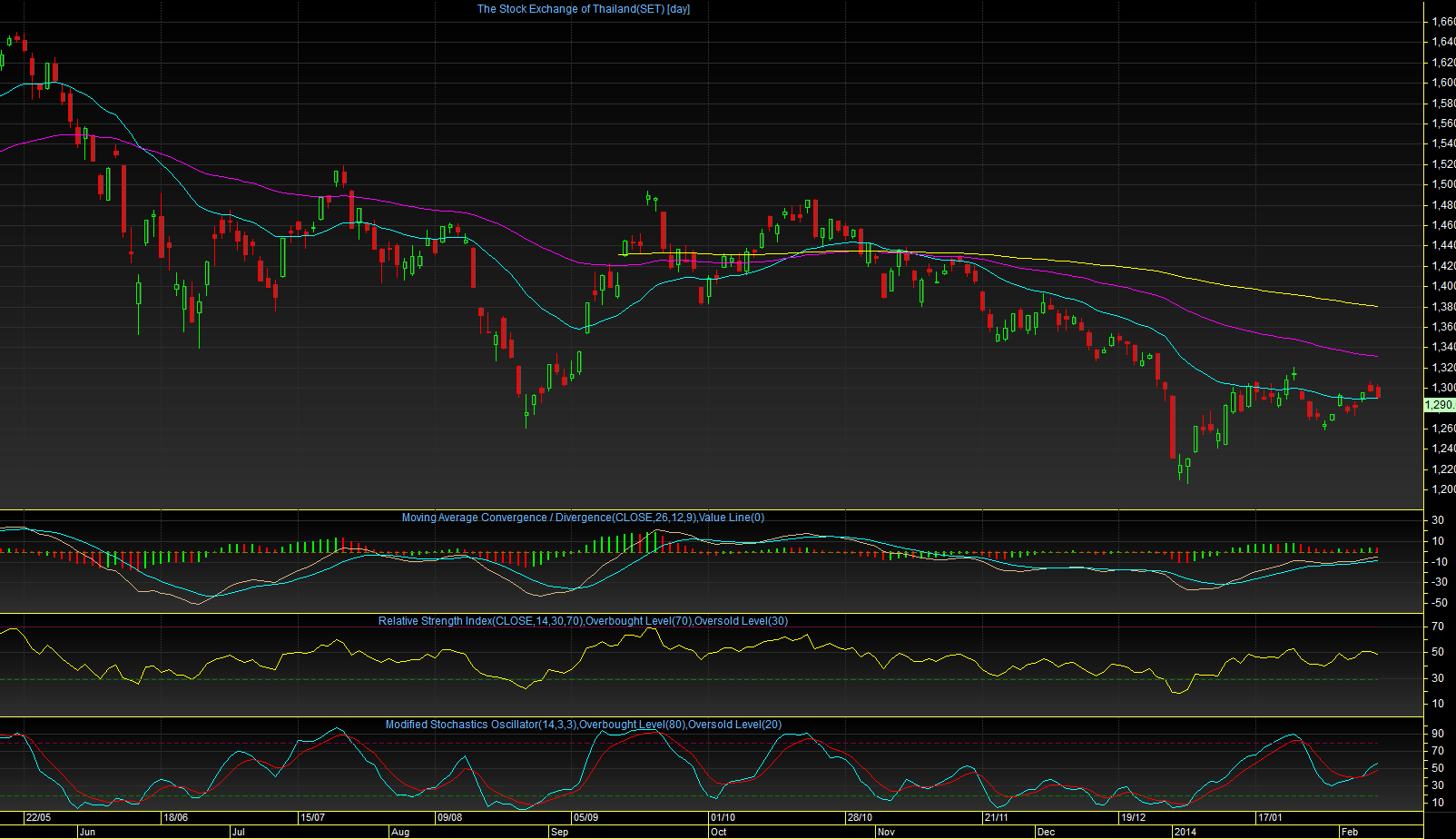This screenshot has width=1456, height=839.
Task: Select the Nov month label
Action: (886, 832)
